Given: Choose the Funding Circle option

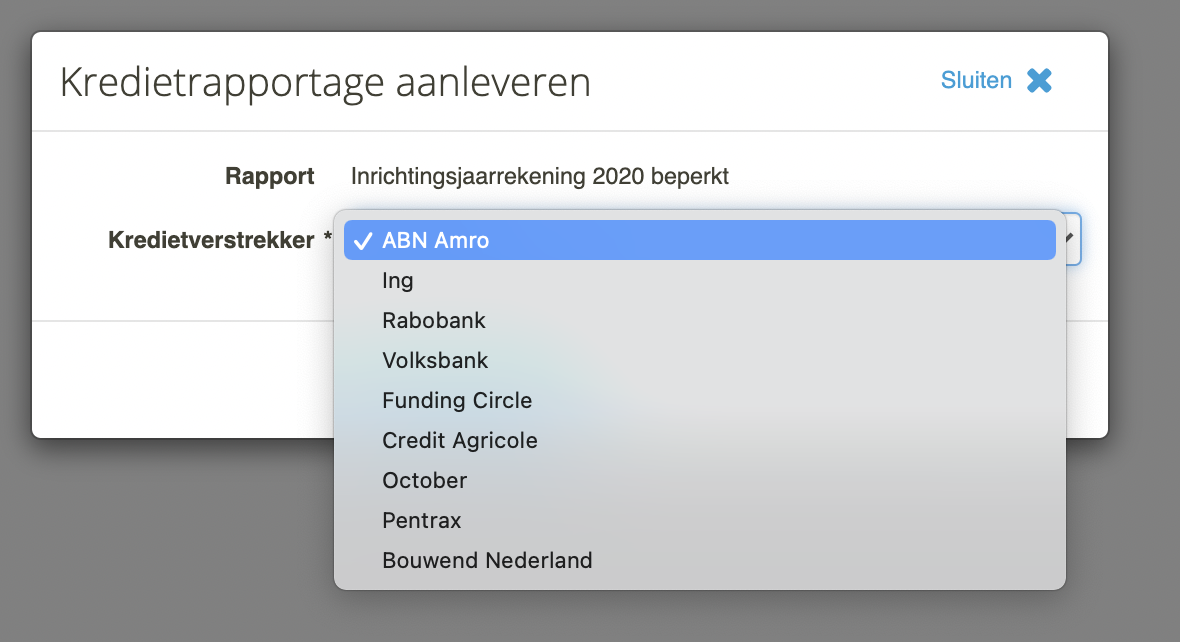Looking at the screenshot, I should click(x=699, y=400).
